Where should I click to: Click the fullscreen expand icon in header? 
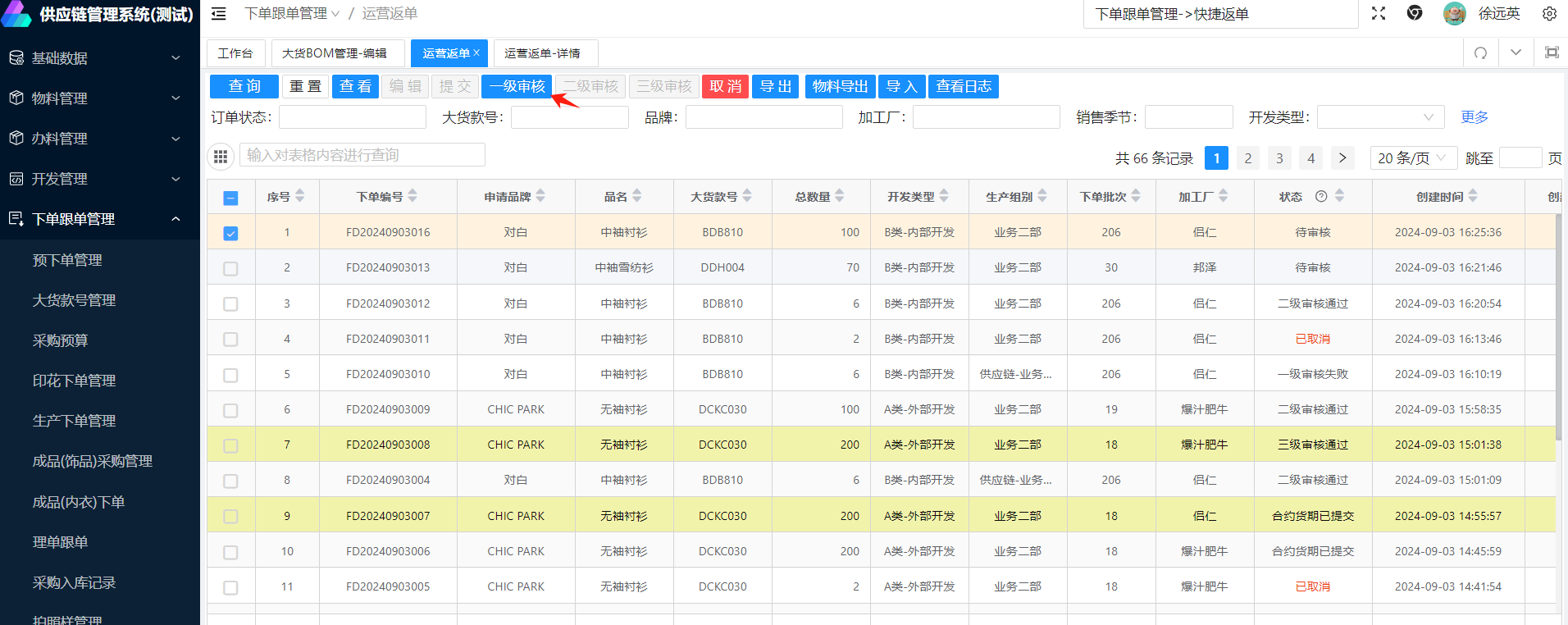click(x=1379, y=14)
